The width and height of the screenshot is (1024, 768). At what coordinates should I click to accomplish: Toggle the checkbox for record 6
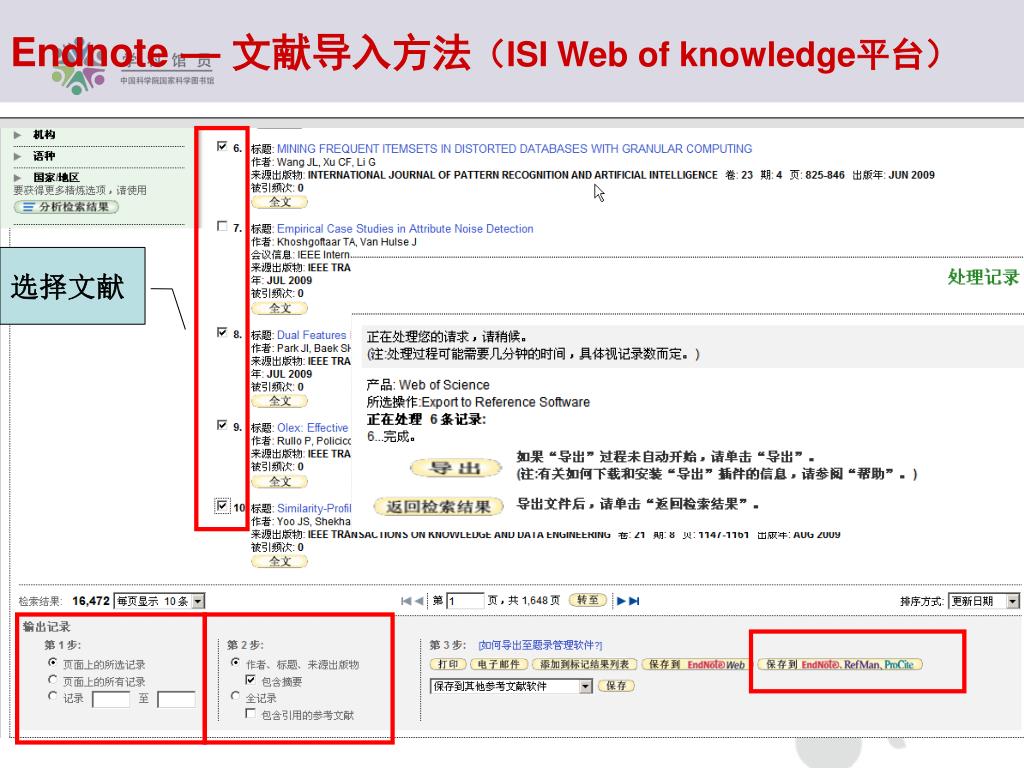[x=222, y=146]
